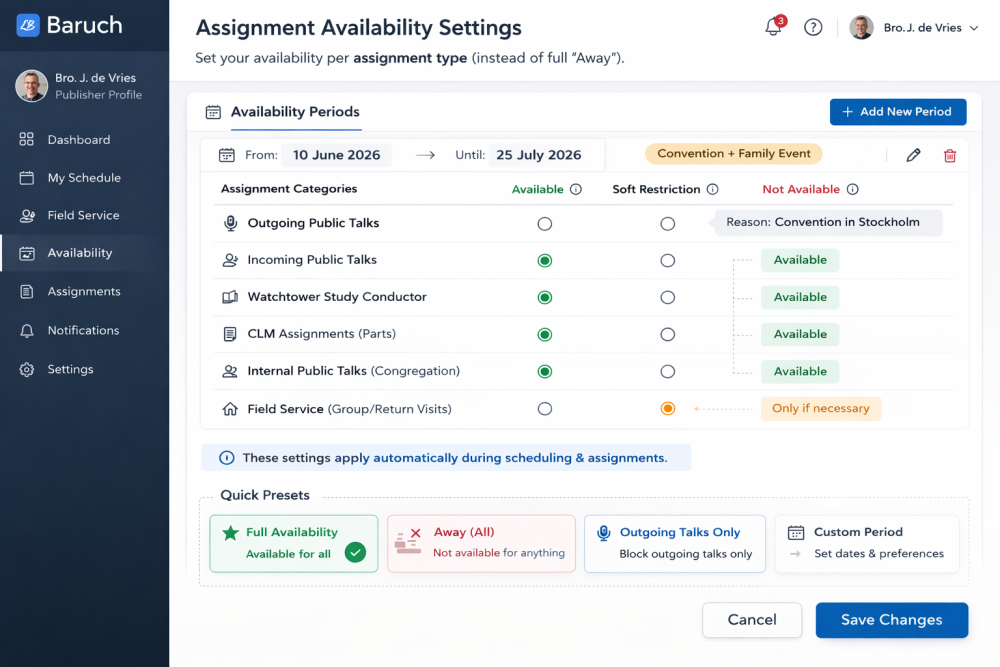Click the Baruch logo icon

[x=28, y=25]
